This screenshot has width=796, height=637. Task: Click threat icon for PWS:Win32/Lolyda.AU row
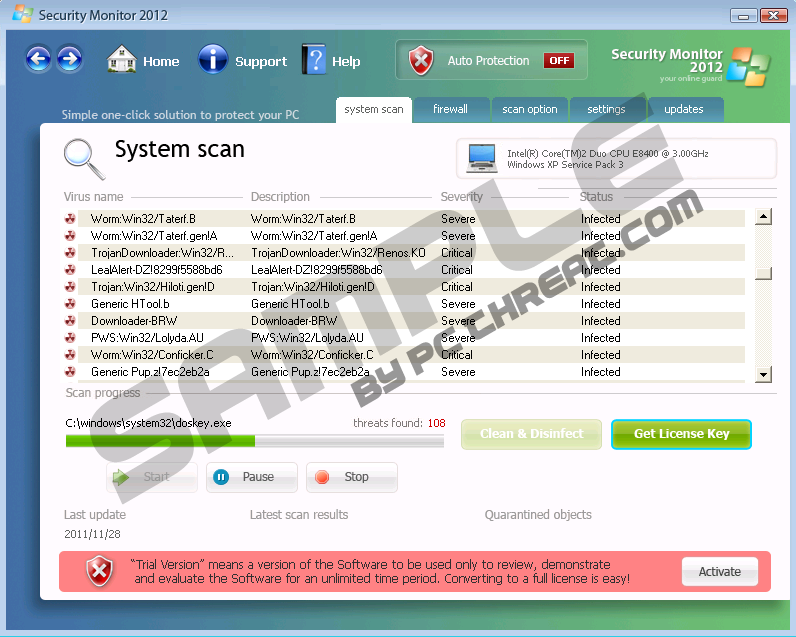pos(70,338)
